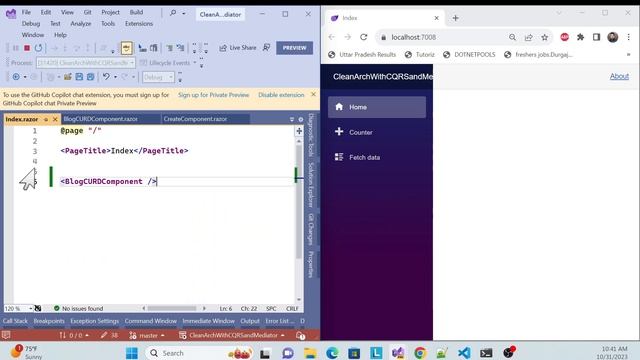Open the DOTNETPOOLS bookmark
This screenshot has width=640, height=360.
click(469, 55)
